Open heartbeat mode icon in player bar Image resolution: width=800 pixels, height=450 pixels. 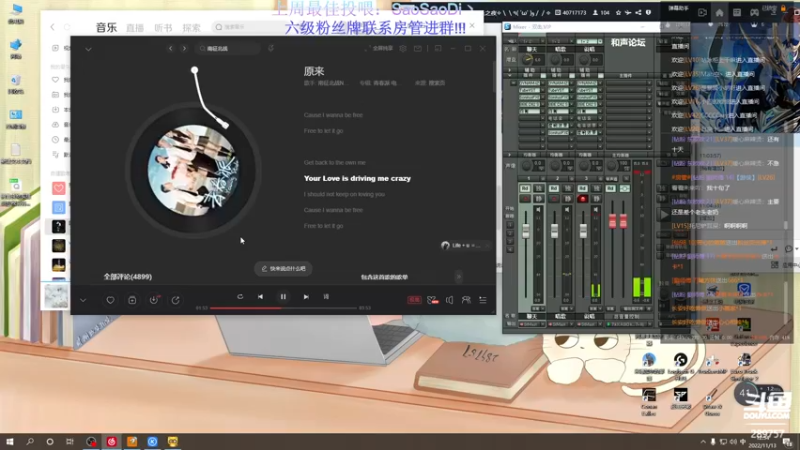tap(432, 300)
